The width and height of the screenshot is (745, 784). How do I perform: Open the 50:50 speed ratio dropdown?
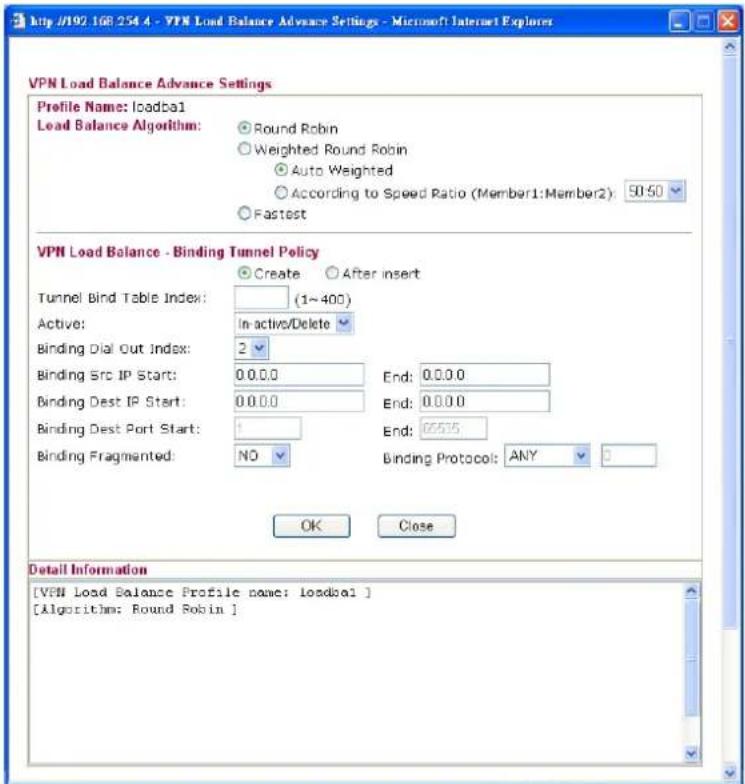655,191
